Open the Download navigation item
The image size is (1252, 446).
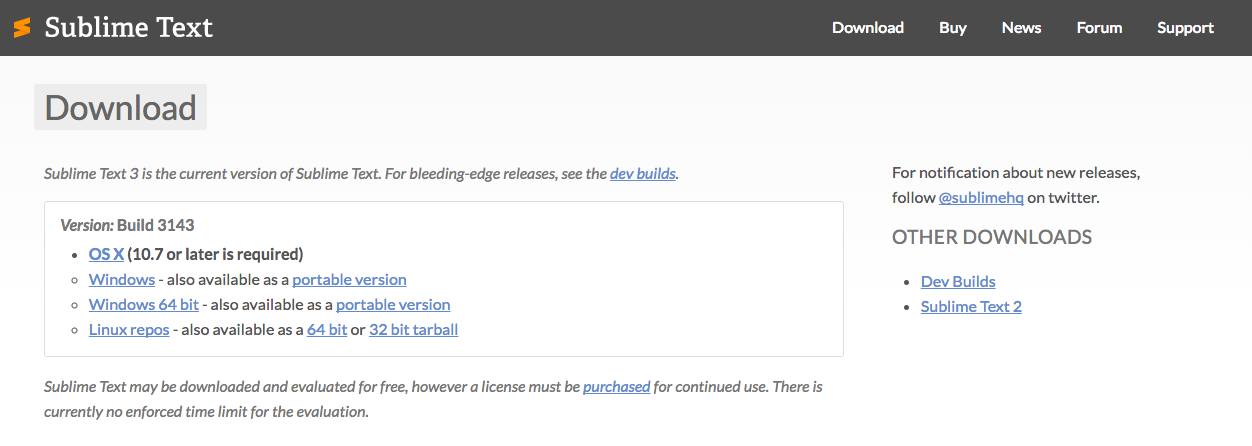click(867, 28)
